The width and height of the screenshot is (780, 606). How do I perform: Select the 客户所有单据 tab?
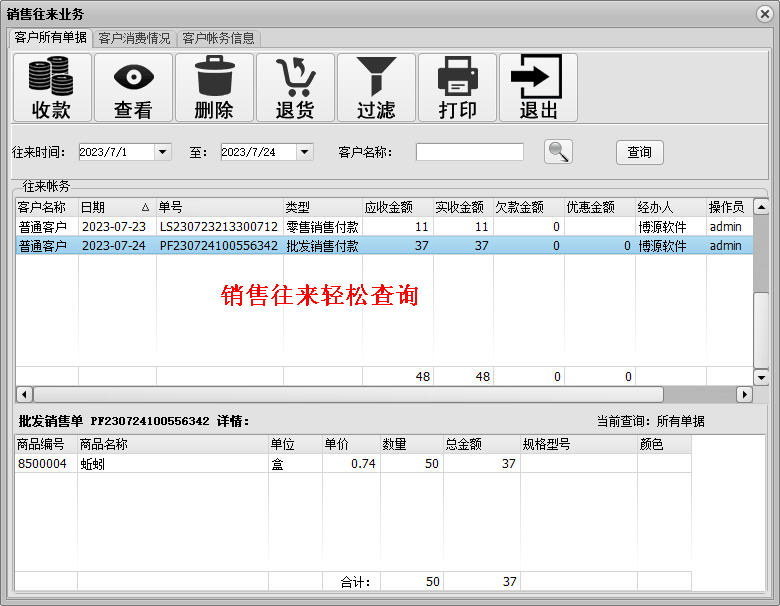coord(50,38)
